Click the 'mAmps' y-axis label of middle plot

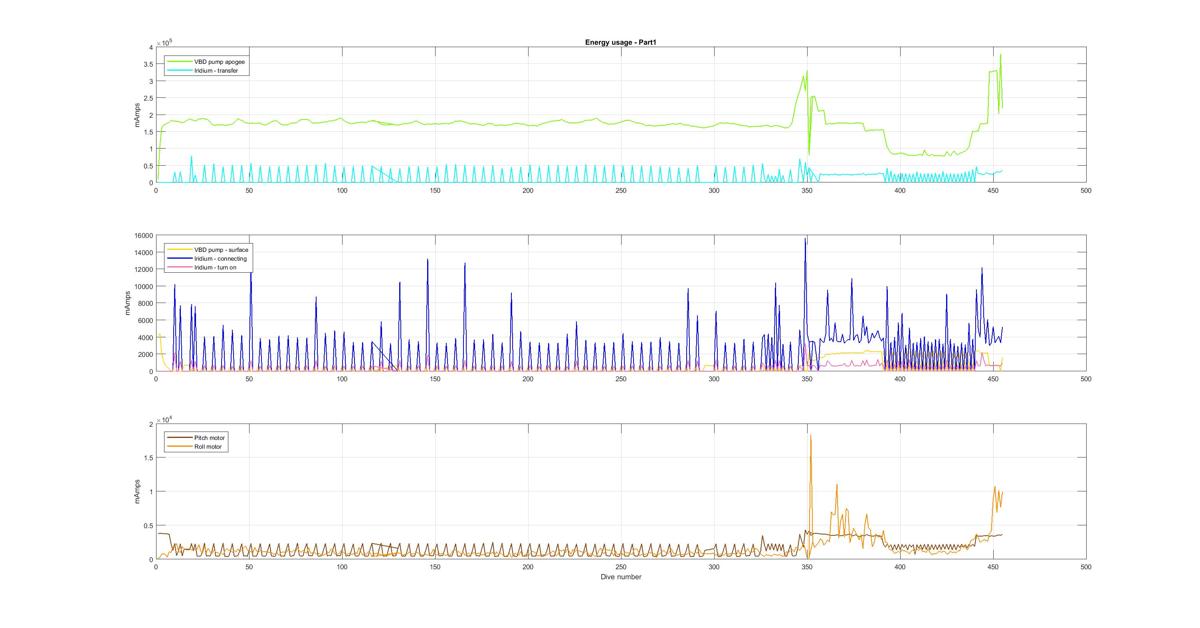click(128, 303)
